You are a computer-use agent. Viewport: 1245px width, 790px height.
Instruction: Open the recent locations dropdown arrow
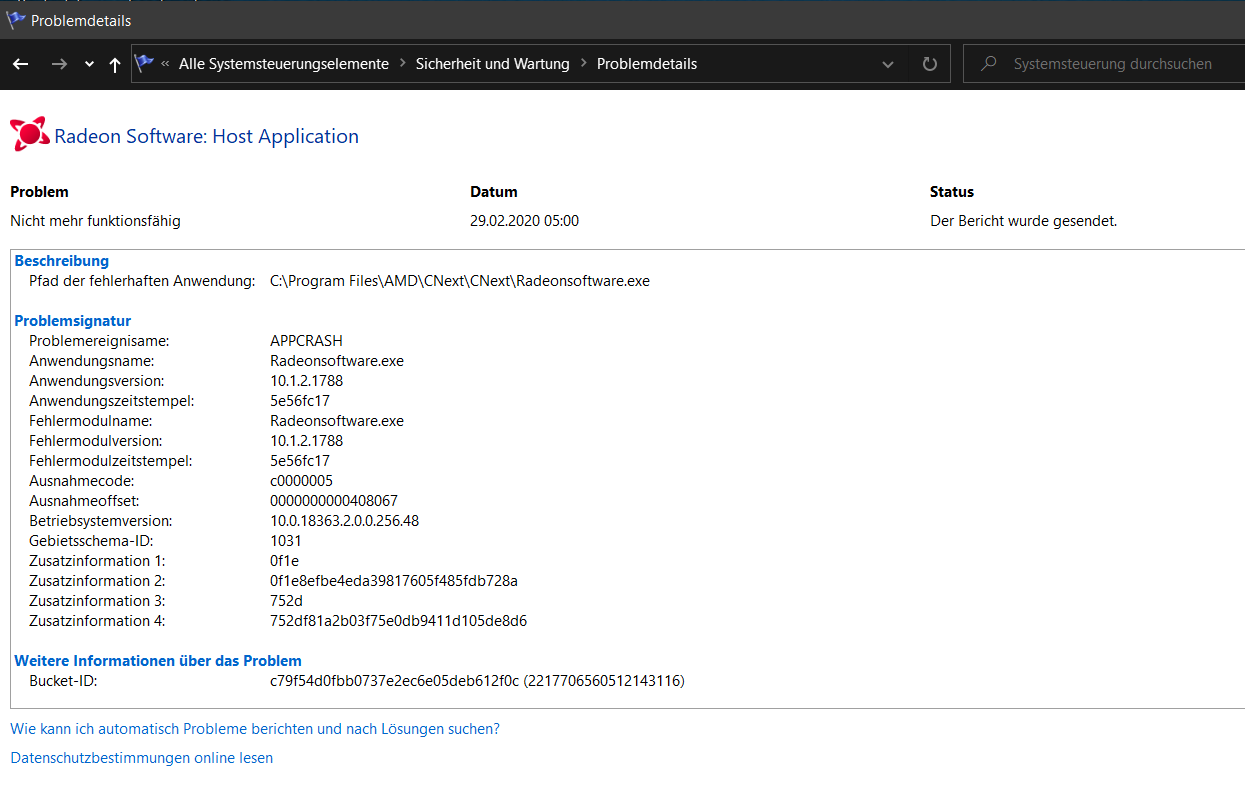tap(89, 65)
